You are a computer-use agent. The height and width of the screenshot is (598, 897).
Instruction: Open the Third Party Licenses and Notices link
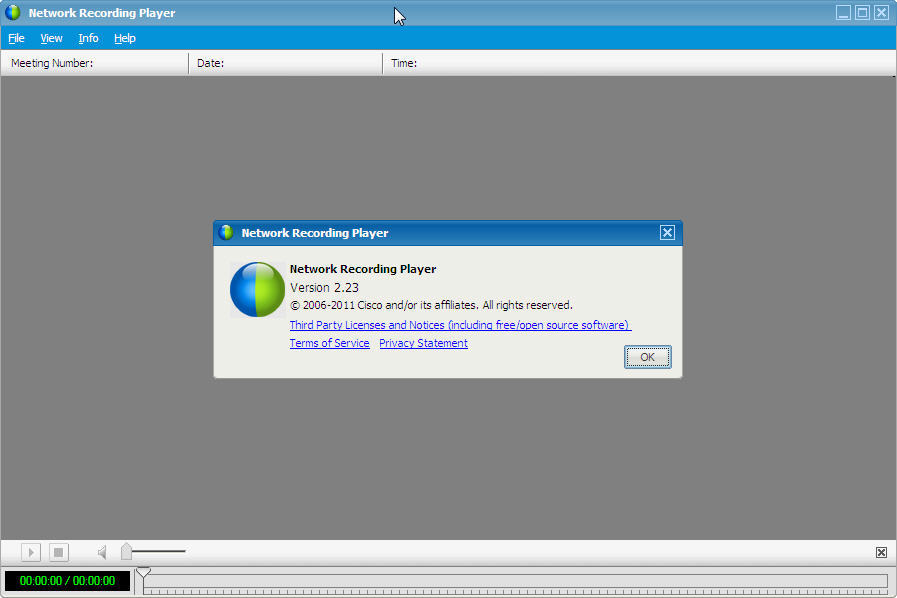(459, 324)
